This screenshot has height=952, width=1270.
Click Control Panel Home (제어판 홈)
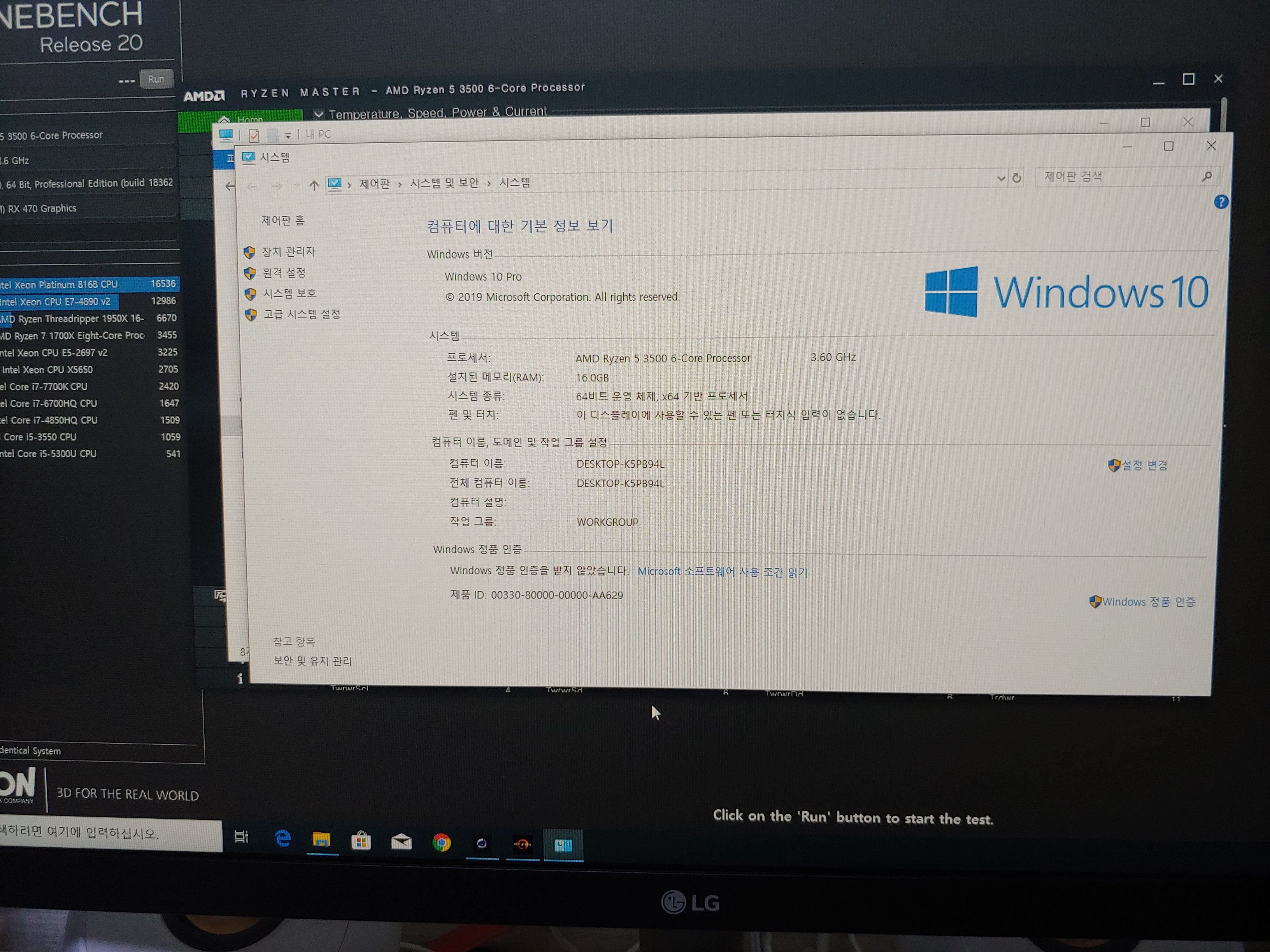coord(282,220)
